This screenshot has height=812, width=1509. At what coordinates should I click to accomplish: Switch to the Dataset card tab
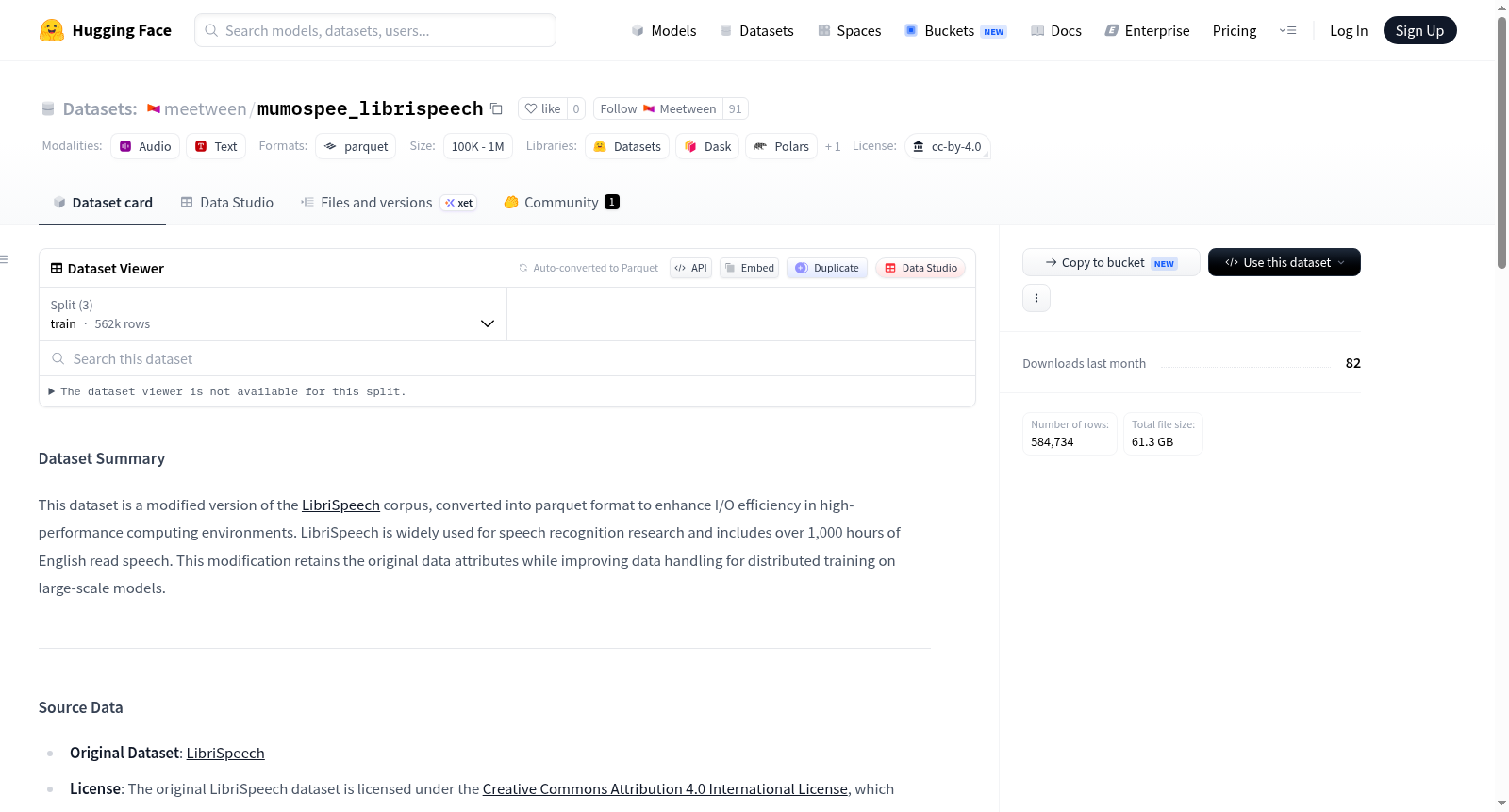(x=102, y=202)
